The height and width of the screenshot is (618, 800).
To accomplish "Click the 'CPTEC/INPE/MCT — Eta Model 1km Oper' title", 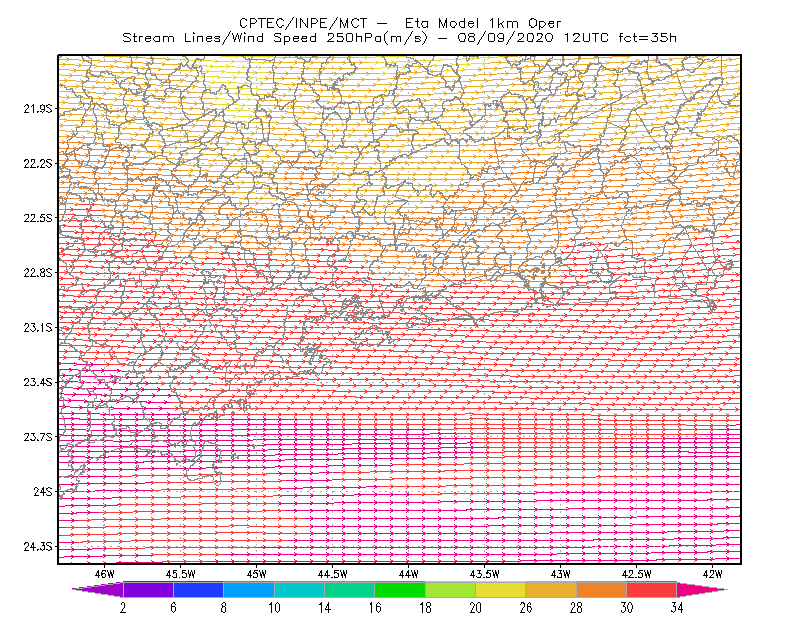I will pyautogui.click(x=400, y=23).
